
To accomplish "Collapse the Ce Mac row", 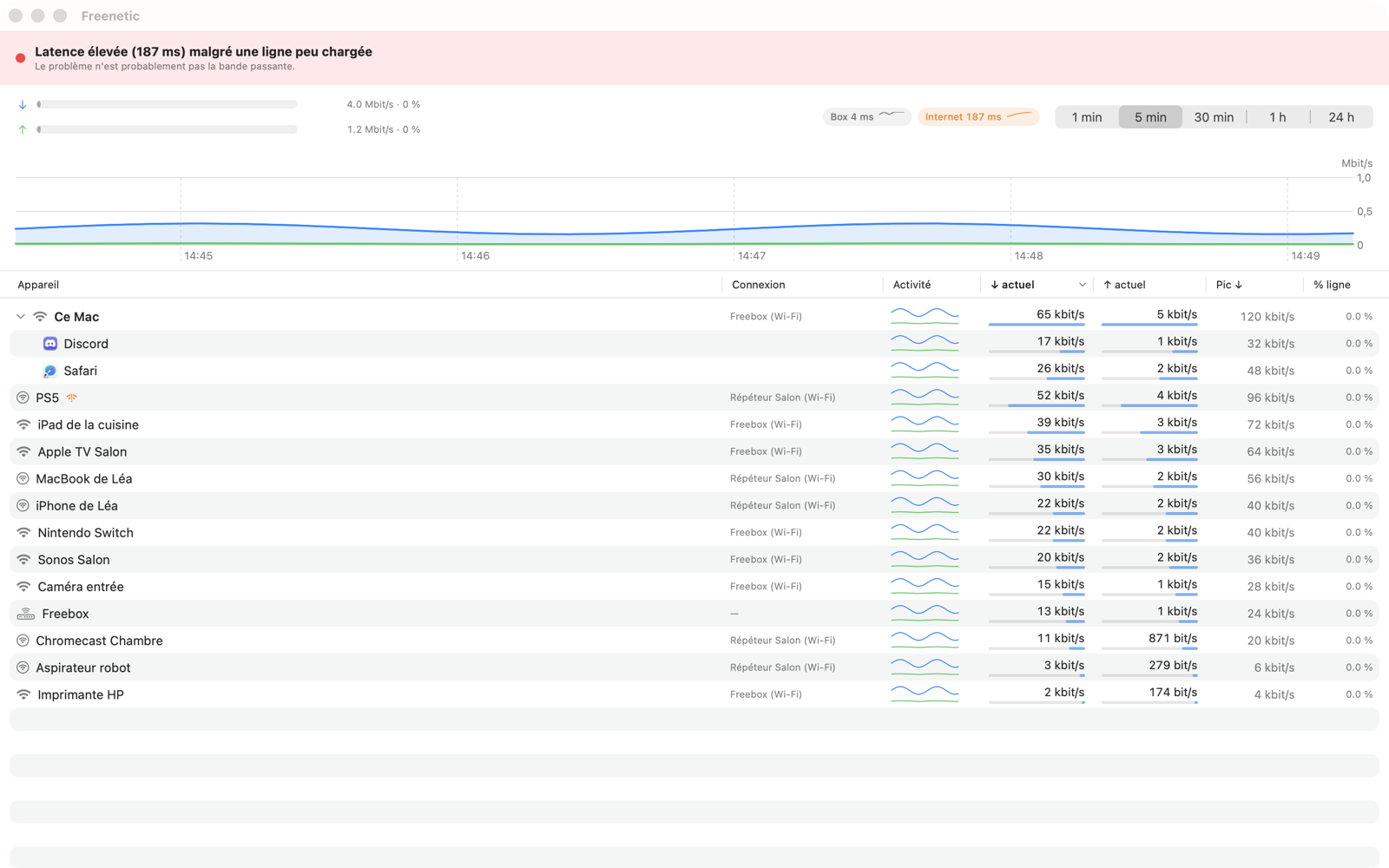I will click(21, 317).
